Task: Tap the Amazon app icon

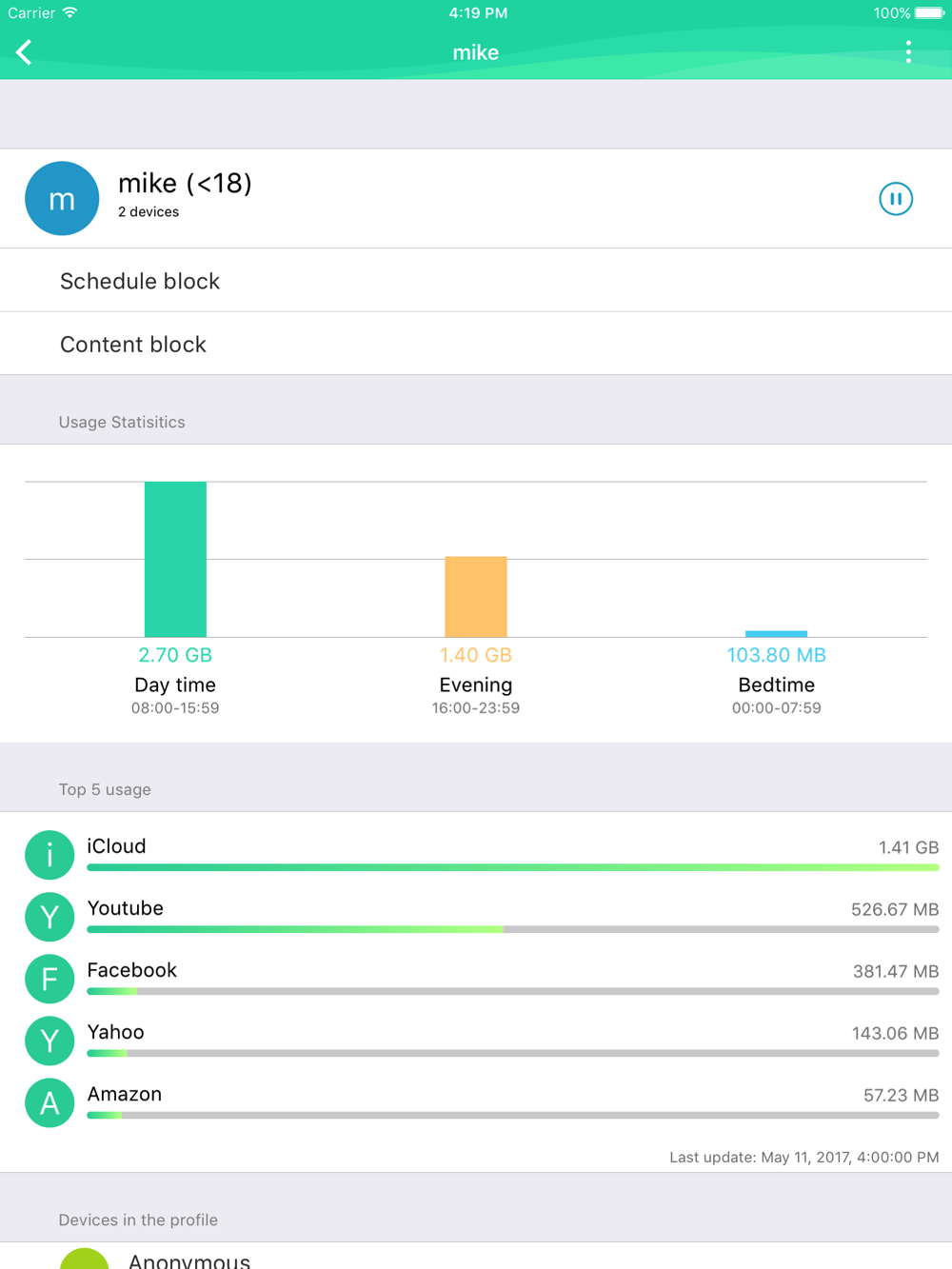Action: click(50, 1102)
